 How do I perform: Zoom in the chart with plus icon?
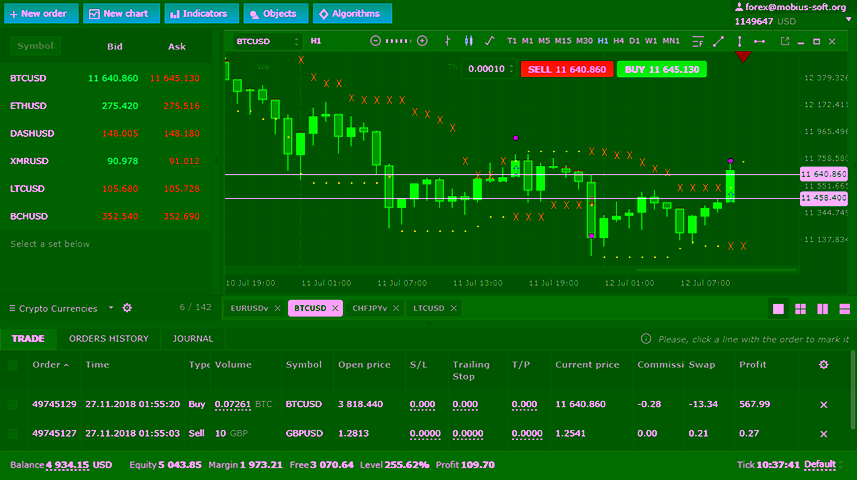(x=422, y=41)
